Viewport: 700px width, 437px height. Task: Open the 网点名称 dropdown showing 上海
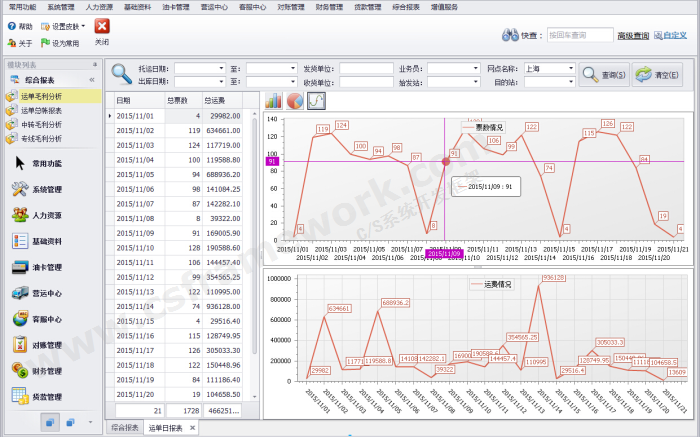[x=571, y=69]
